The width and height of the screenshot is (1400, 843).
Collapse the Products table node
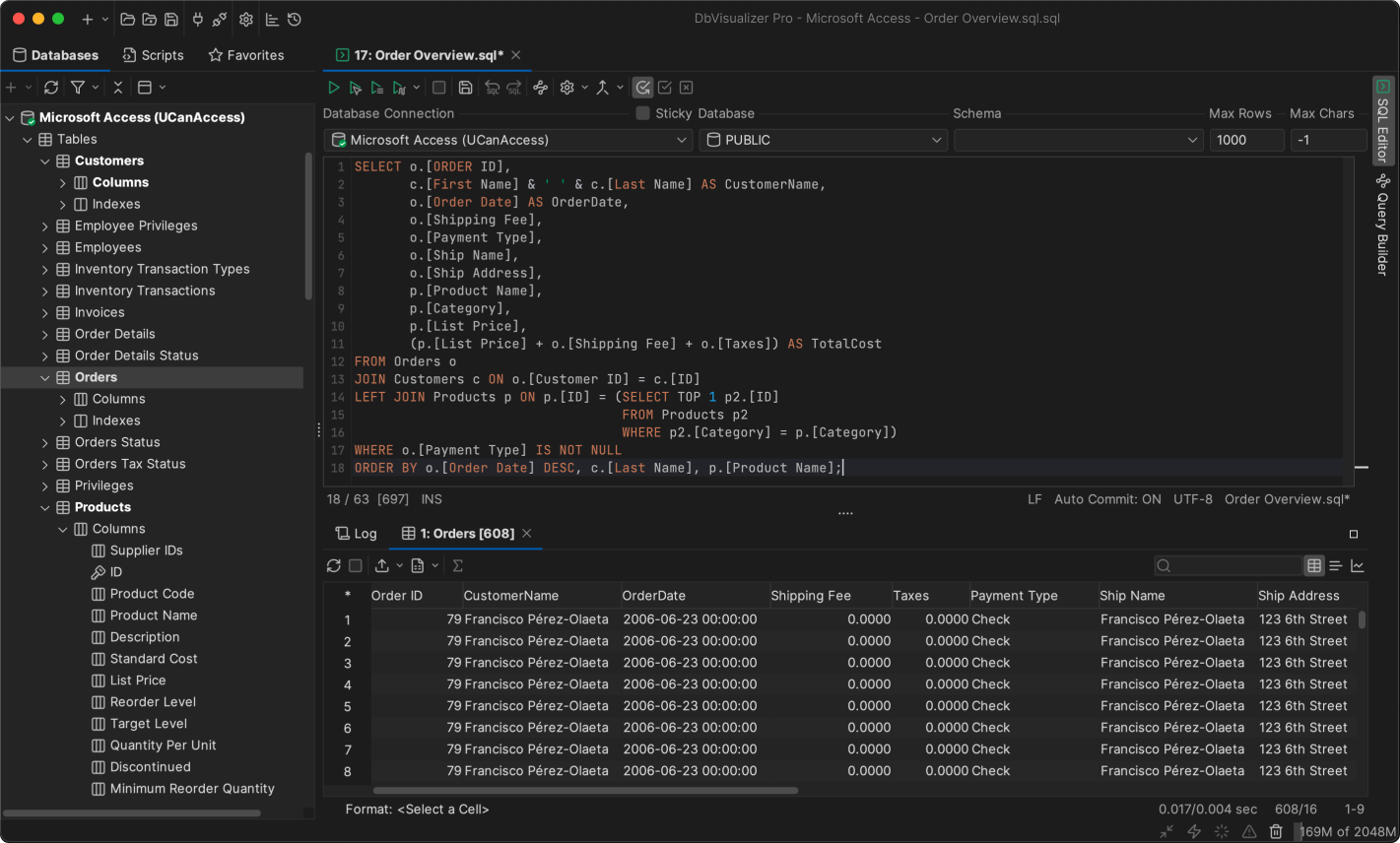45,507
